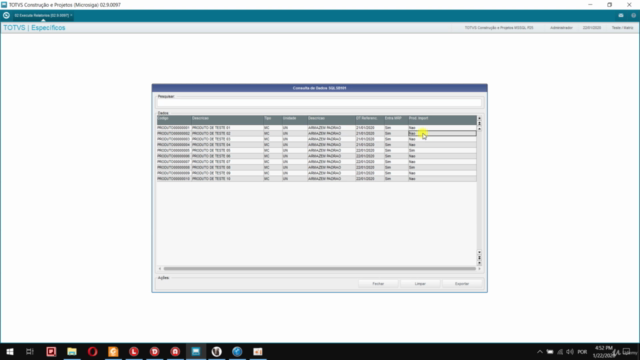Image resolution: width=640 pixels, height=360 pixels.
Task: Click the date 22/01/2020 in the header bar
Action: pos(592,28)
